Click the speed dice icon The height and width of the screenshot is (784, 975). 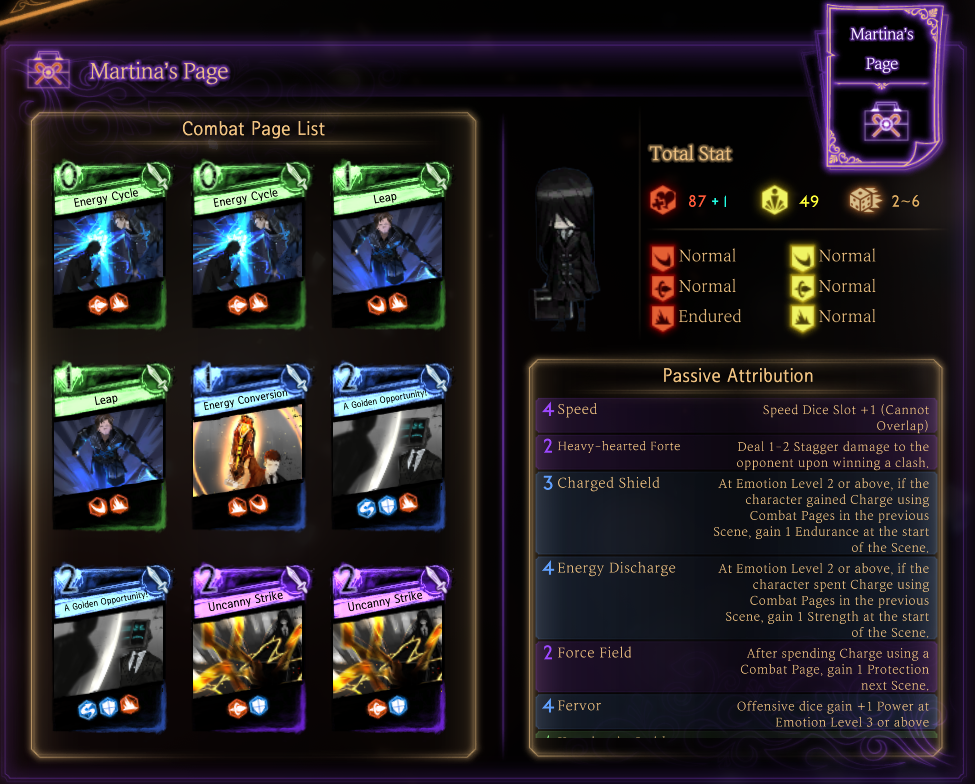pos(865,200)
